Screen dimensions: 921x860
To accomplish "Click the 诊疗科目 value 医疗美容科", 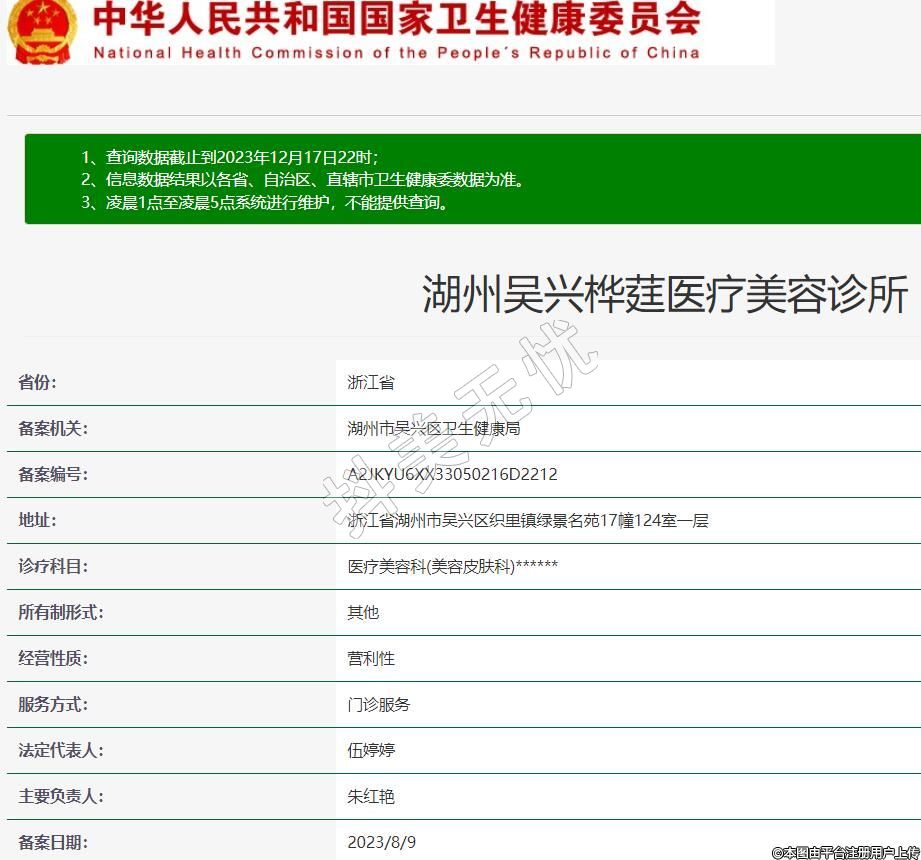I will [452, 567].
